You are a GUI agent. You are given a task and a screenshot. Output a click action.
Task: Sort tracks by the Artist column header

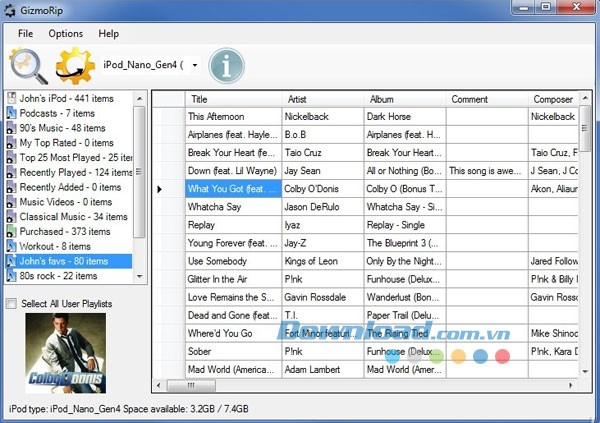297,99
